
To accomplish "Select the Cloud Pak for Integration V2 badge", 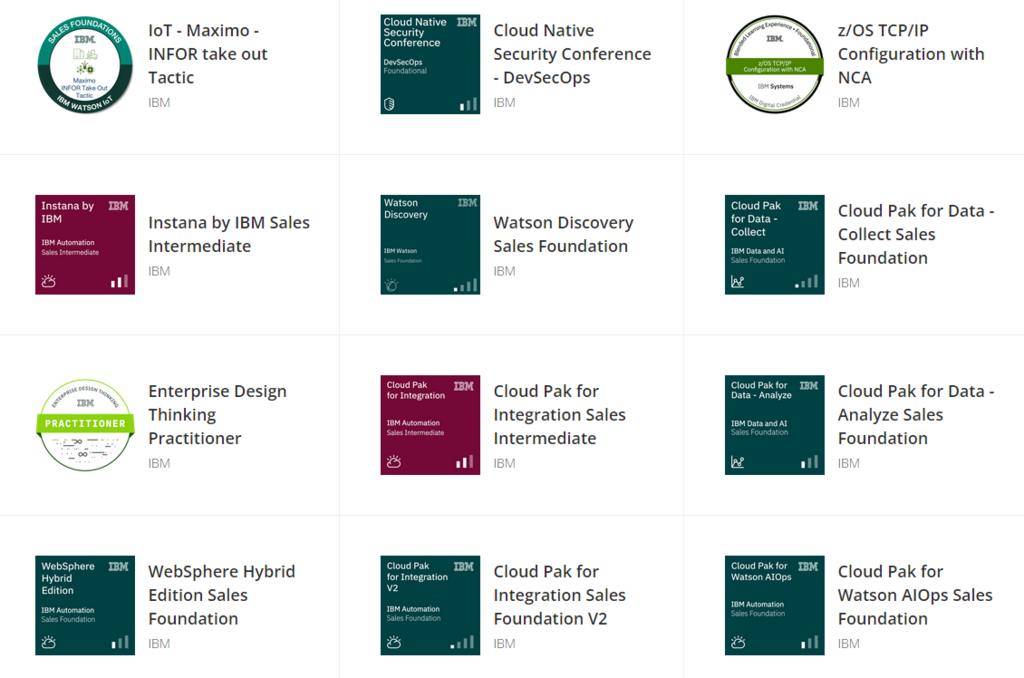I will click(430, 605).
